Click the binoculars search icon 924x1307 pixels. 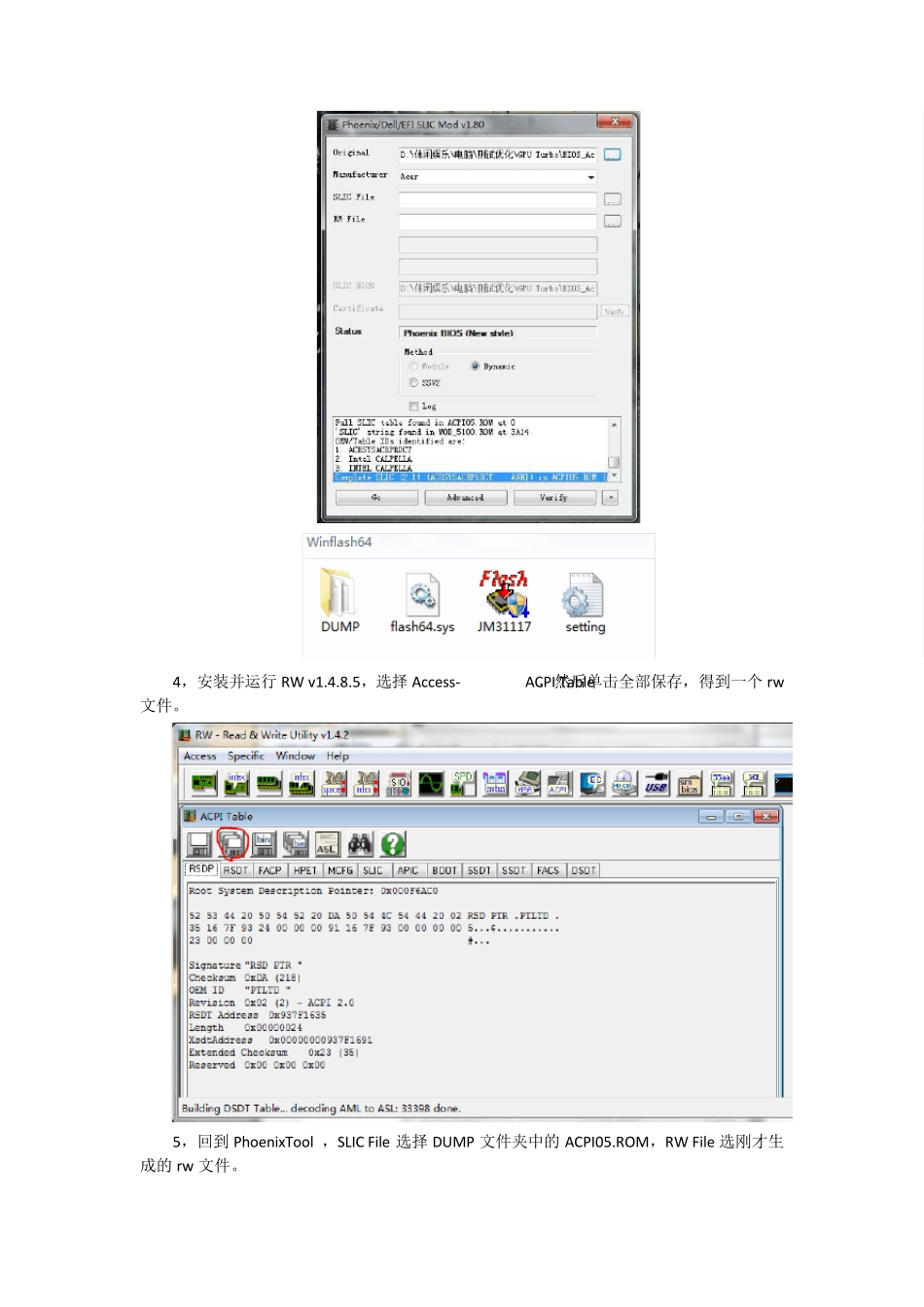[x=360, y=844]
